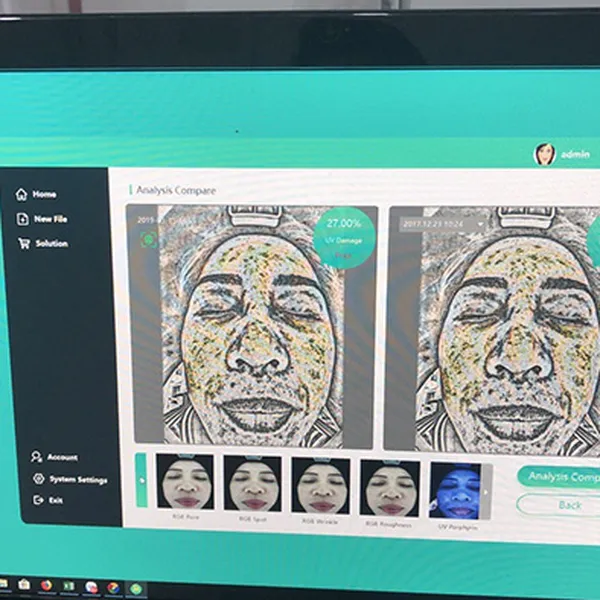Click the green face-scan icon on left image

149,238
